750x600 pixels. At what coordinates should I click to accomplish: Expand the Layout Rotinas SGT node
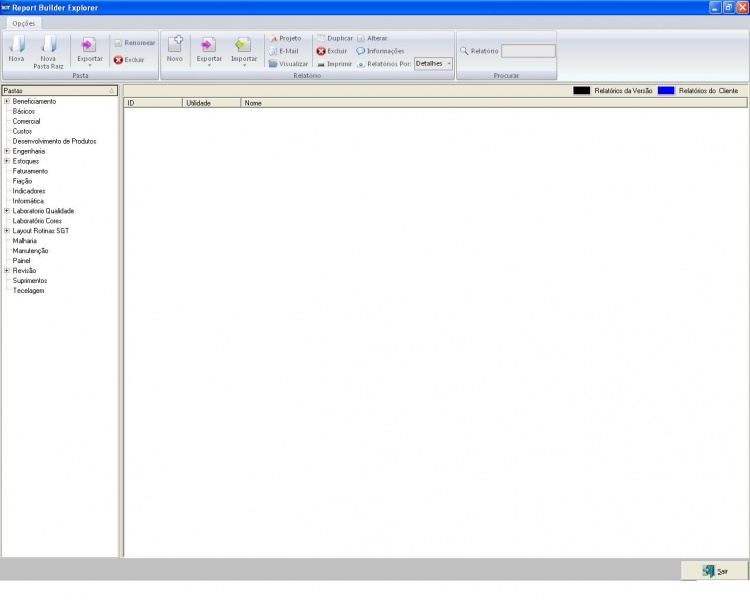[7, 231]
